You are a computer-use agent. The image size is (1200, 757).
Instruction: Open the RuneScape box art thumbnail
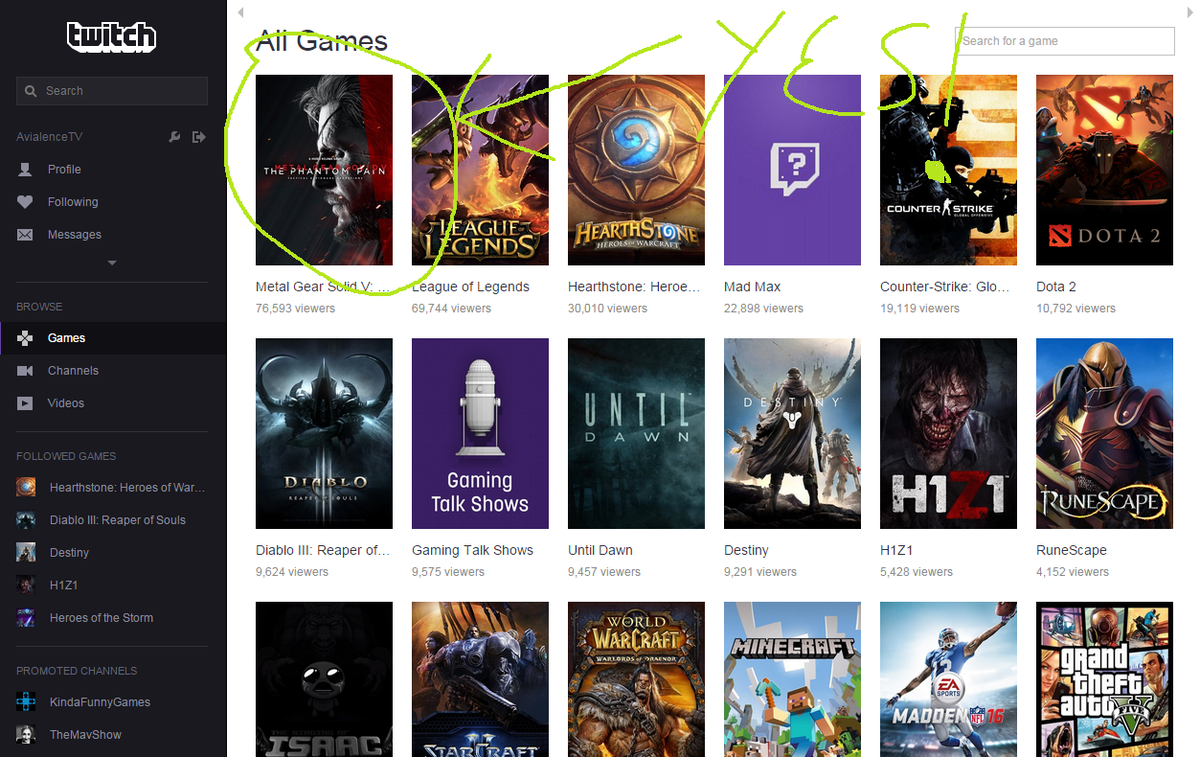[1104, 434]
